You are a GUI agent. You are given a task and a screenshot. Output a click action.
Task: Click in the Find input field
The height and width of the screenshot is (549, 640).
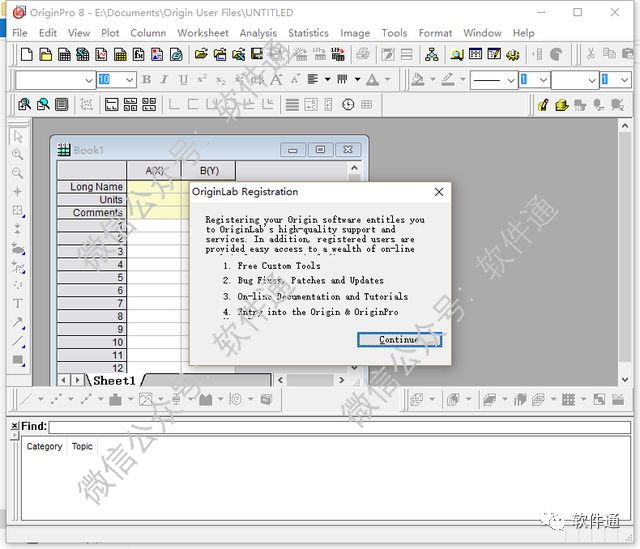[340, 427]
